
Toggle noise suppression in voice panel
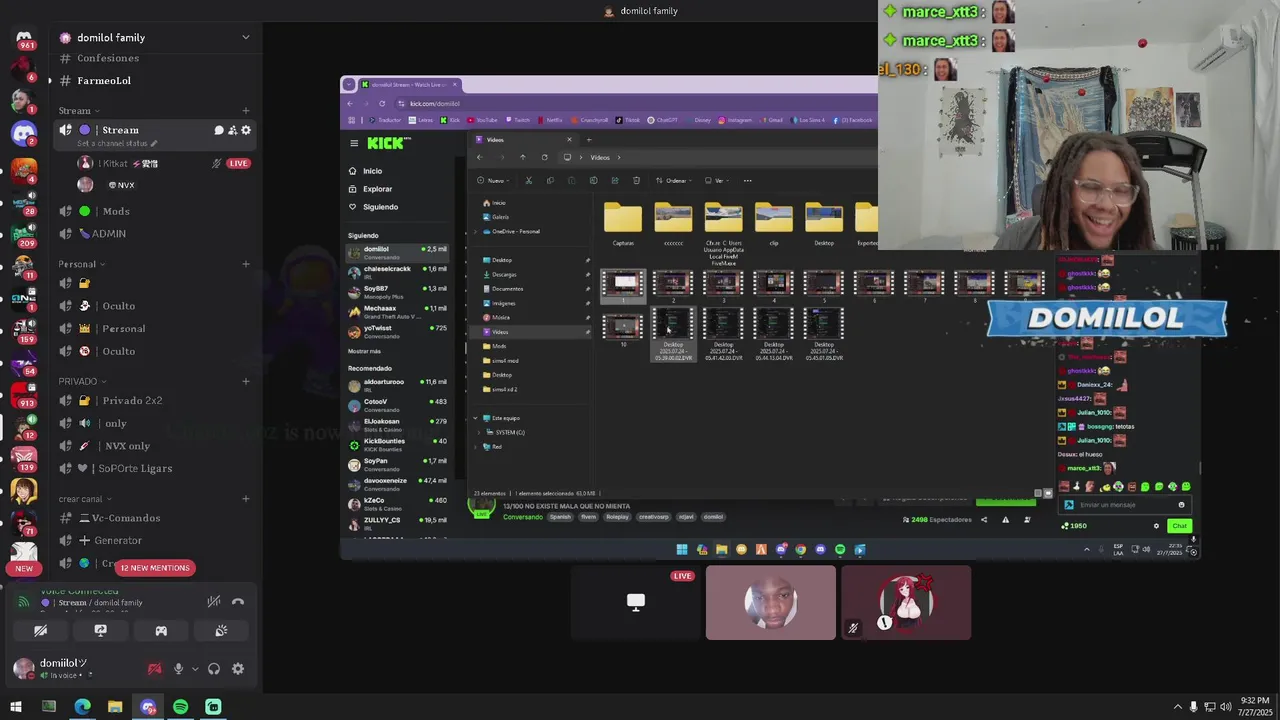pos(214,602)
